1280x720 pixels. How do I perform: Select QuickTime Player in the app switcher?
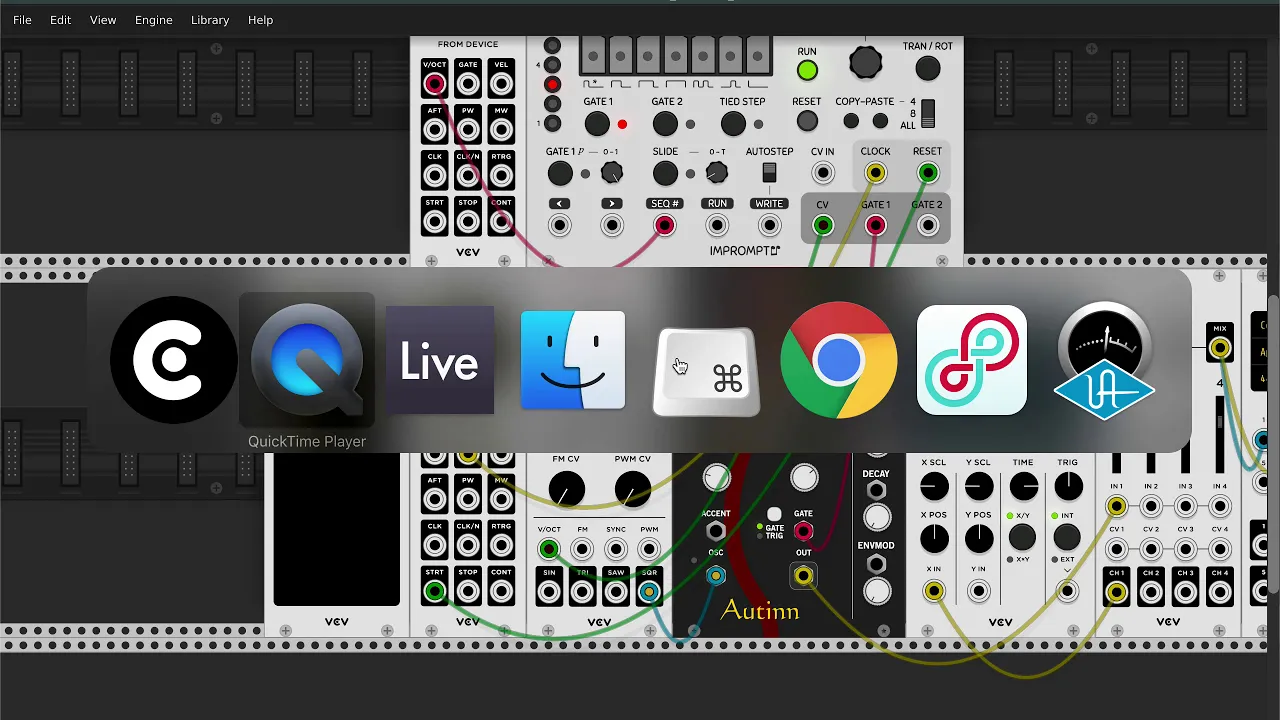307,361
